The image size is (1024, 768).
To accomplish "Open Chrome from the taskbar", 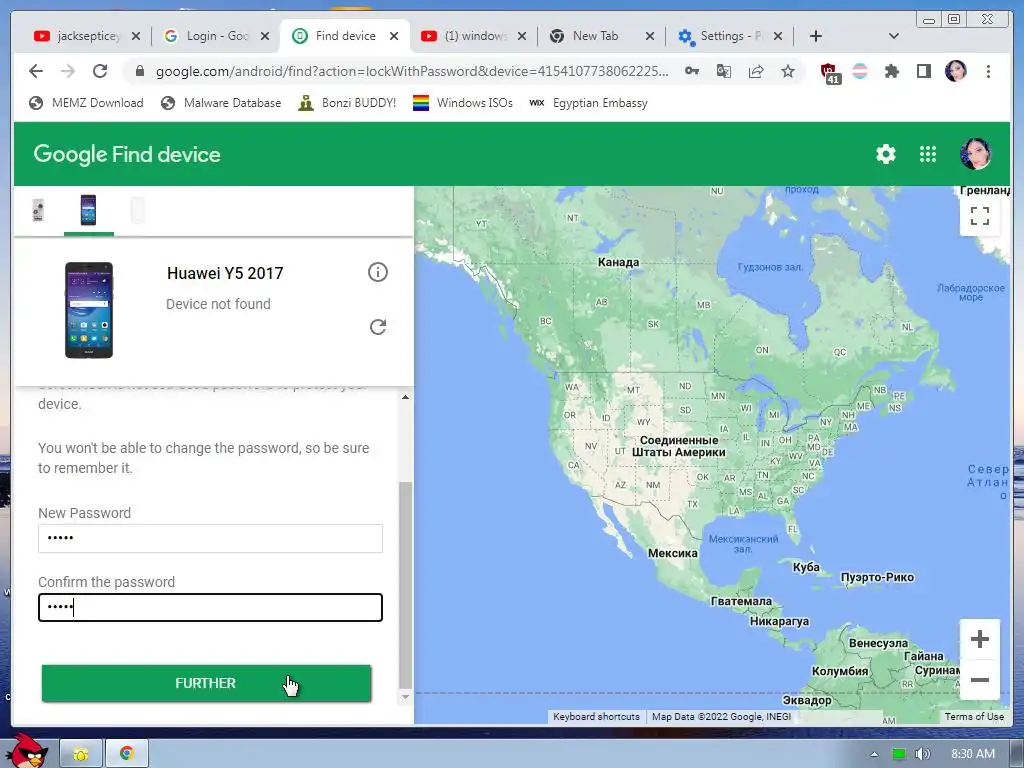I will (127, 754).
